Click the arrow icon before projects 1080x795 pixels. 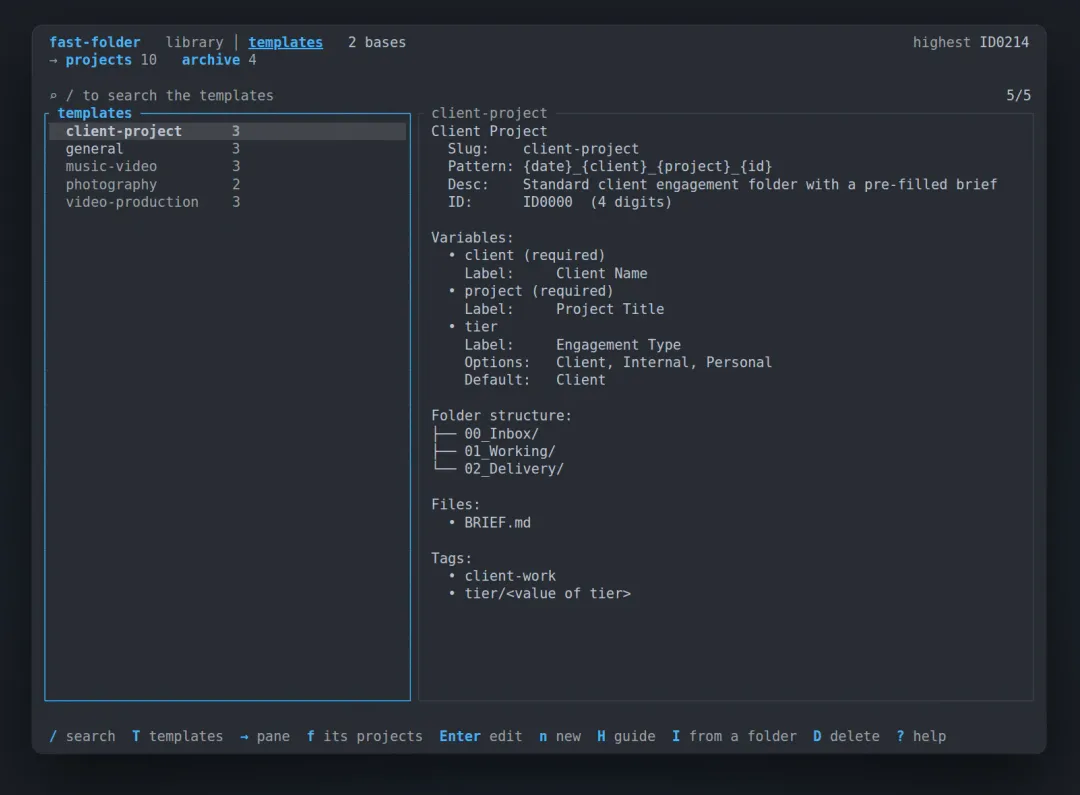click(53, 60)
